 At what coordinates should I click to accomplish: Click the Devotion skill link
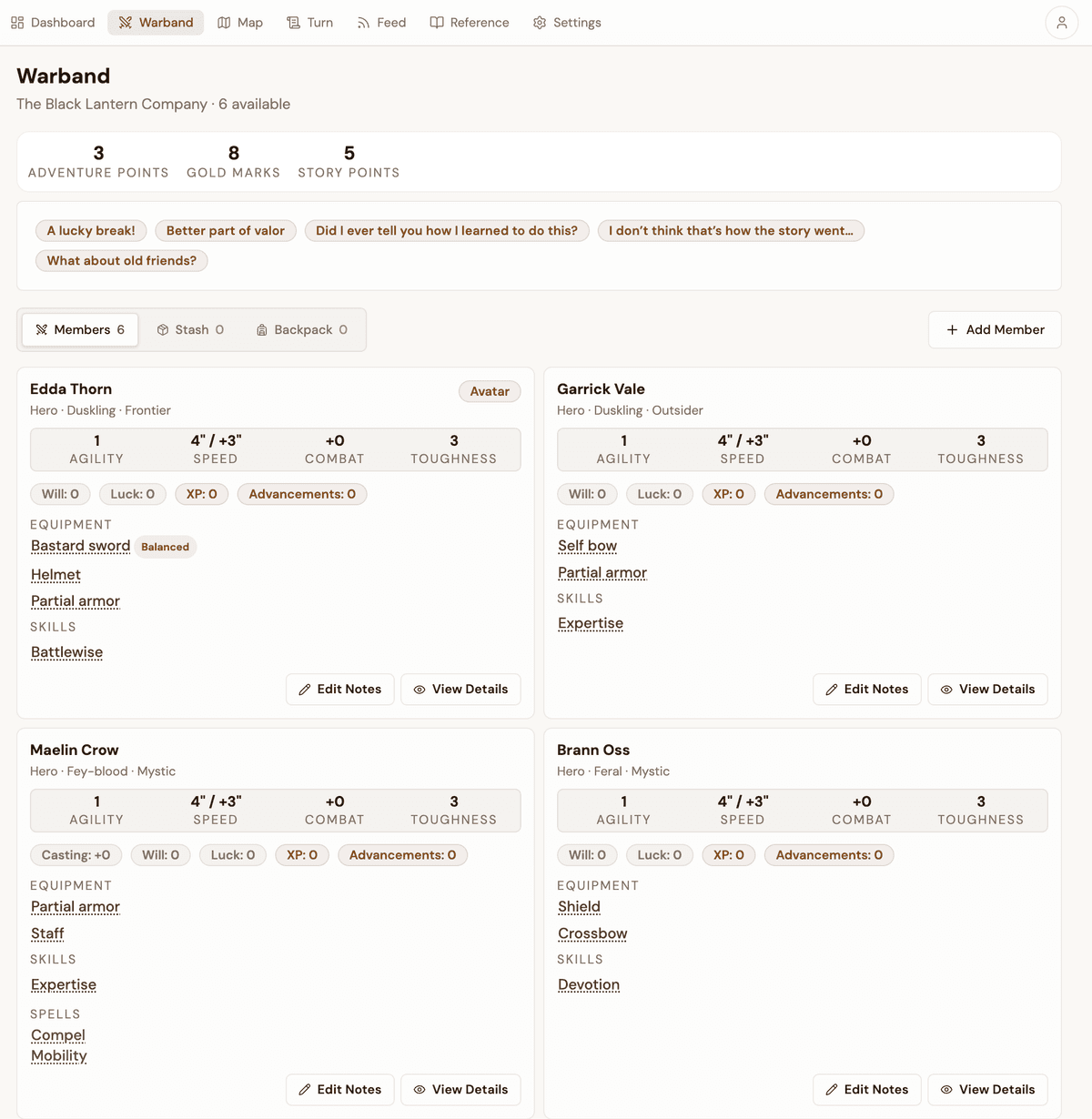coord(589,984)
